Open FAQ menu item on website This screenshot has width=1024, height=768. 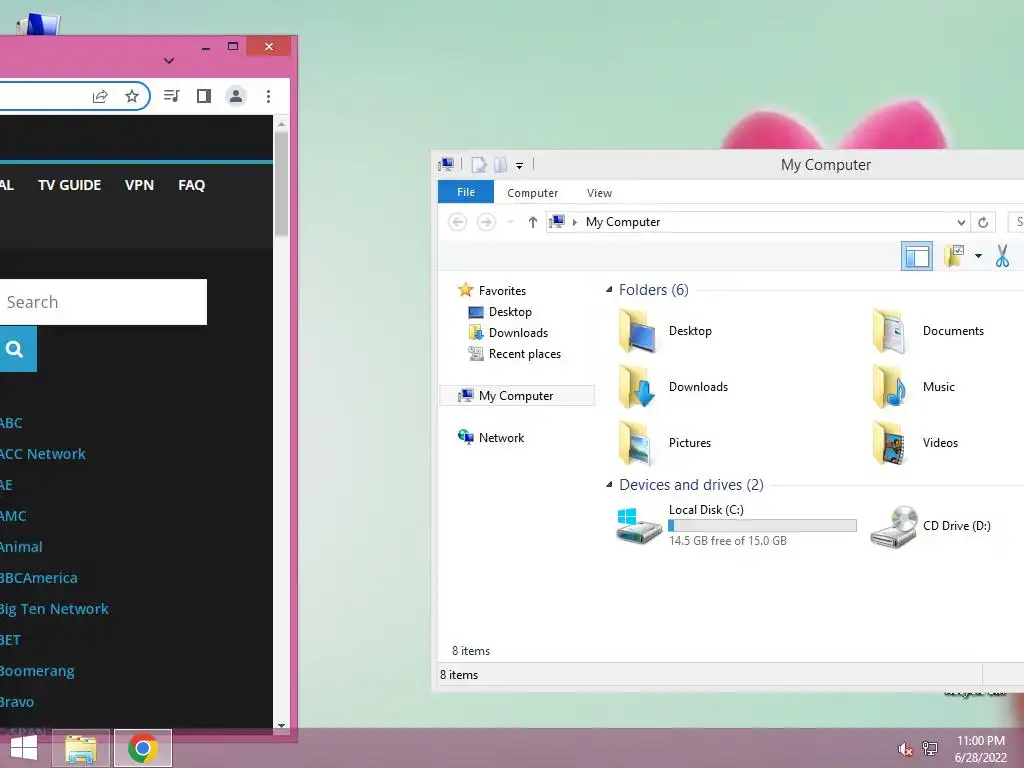(x=191, y=185)
